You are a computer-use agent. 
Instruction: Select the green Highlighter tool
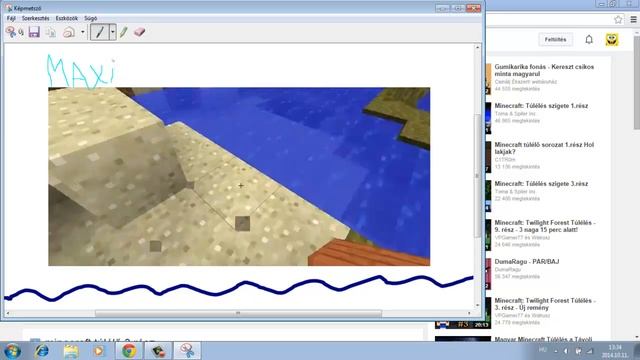click(124, 32)
